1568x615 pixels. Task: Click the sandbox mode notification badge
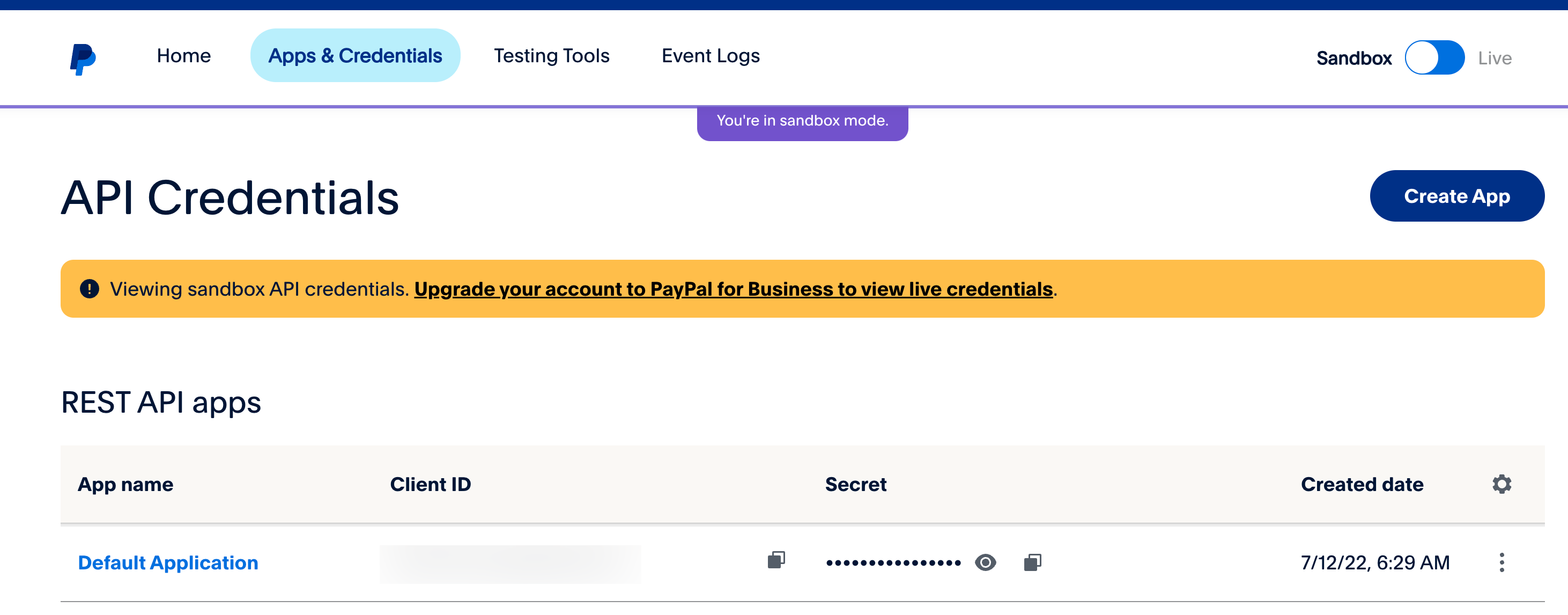[802, 120]
